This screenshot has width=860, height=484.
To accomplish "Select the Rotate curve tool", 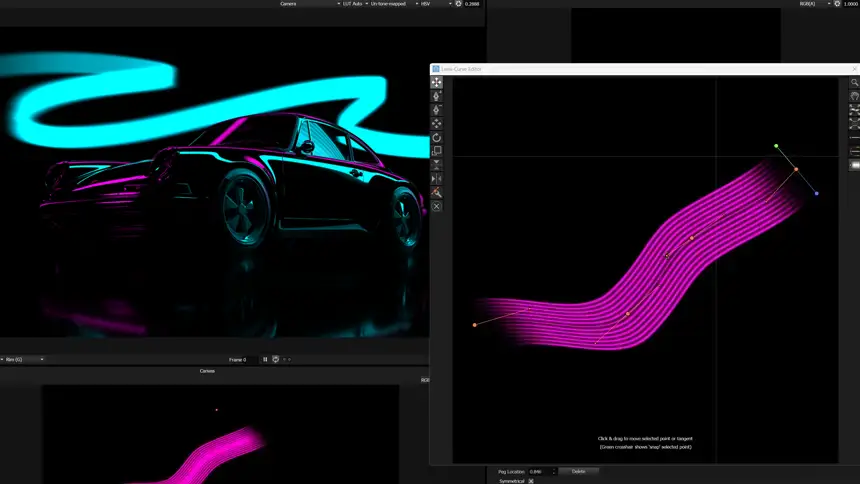I will coord(437,137).
